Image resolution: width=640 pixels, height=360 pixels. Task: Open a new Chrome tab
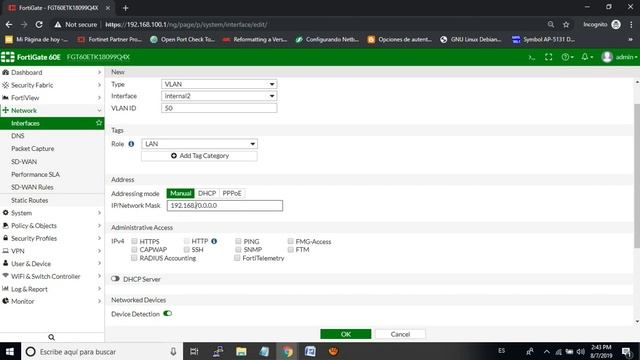click(x=125, y=8)
